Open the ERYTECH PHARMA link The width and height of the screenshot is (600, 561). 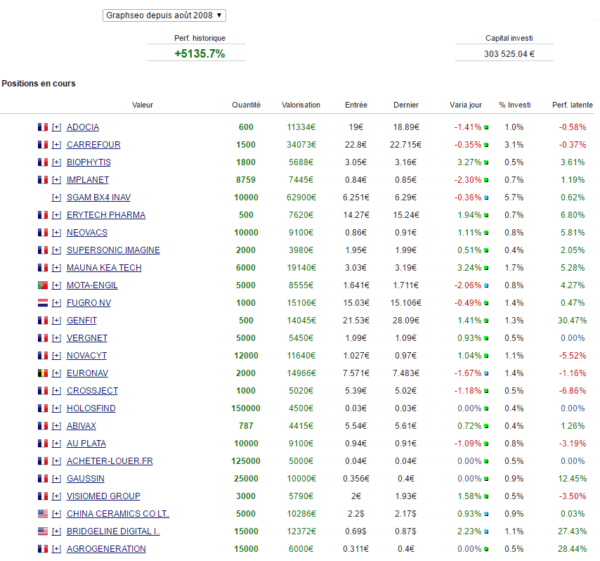(x=106, y=215)
